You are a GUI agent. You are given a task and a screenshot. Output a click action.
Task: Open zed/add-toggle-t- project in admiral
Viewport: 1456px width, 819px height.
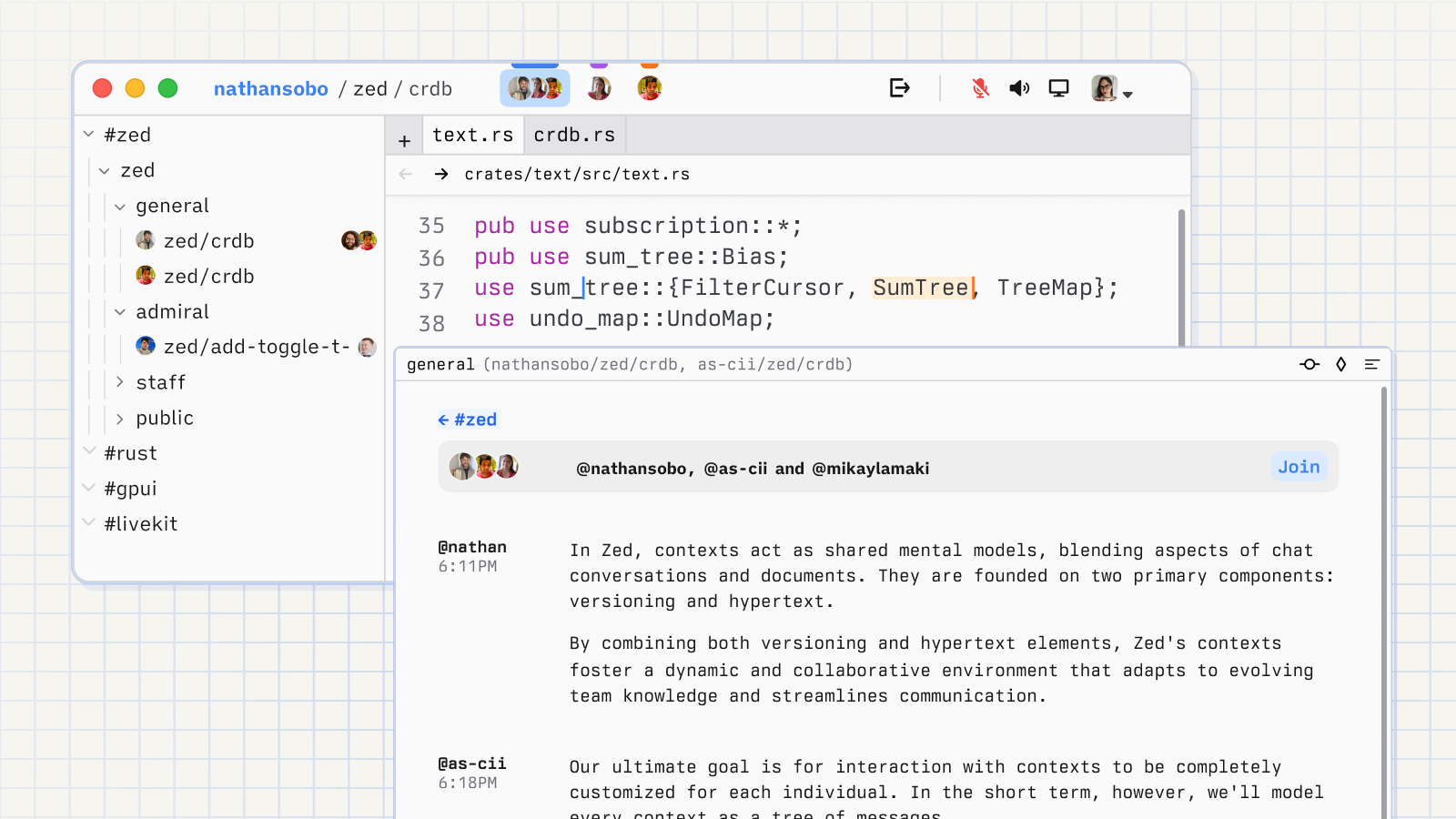256,348
